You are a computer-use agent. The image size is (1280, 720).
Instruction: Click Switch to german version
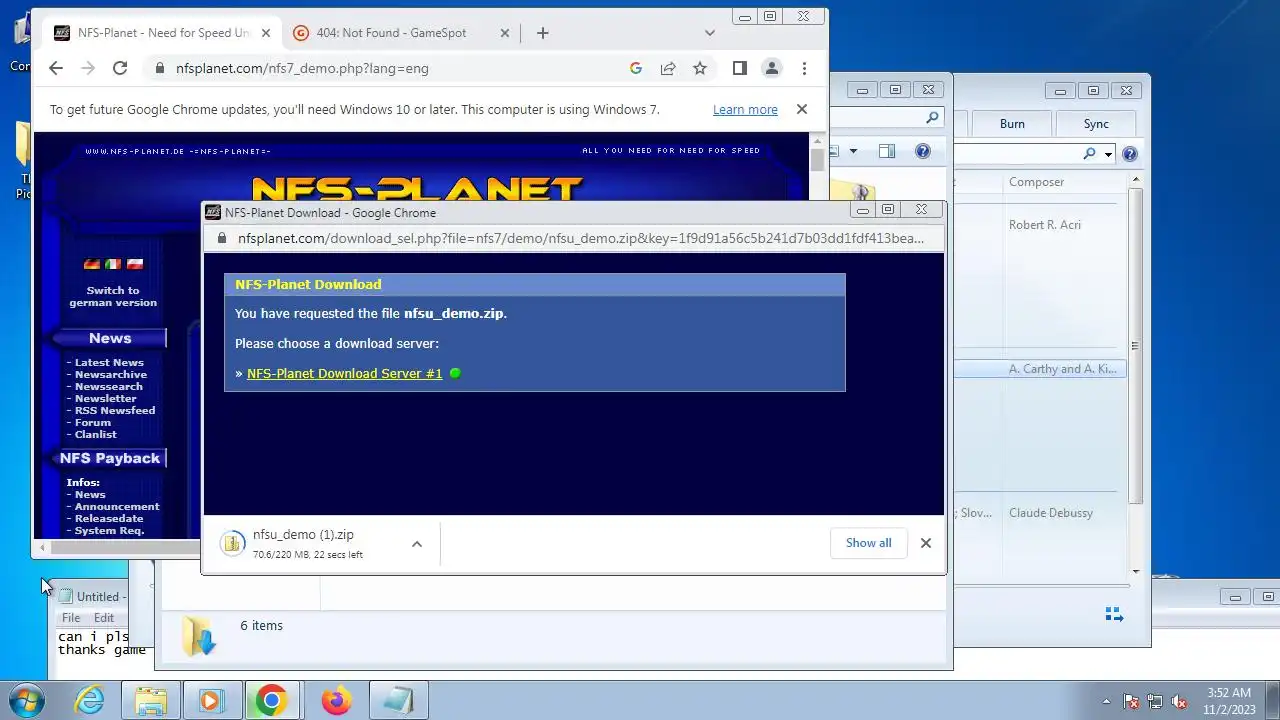(113, 296)
